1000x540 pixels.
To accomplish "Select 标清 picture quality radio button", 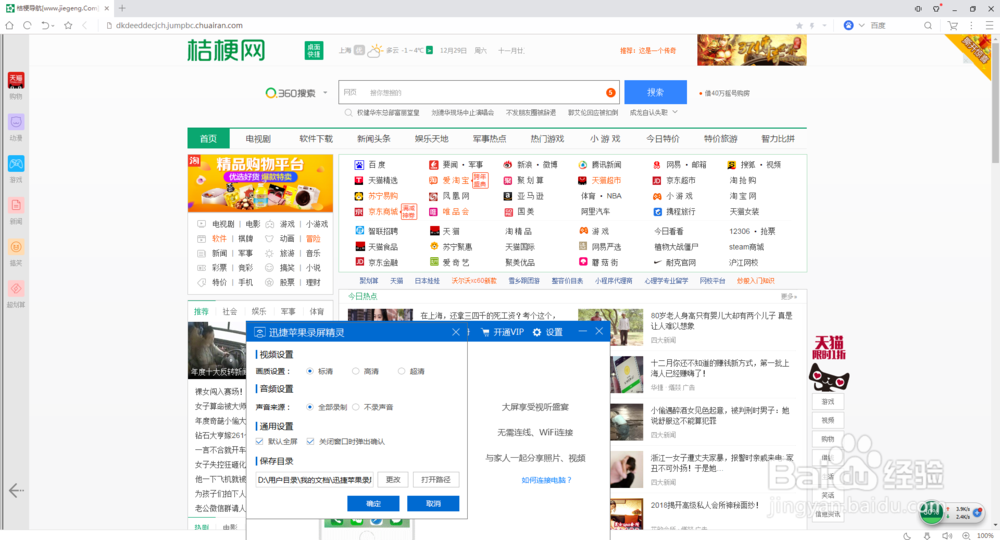I will click(310, 371).
